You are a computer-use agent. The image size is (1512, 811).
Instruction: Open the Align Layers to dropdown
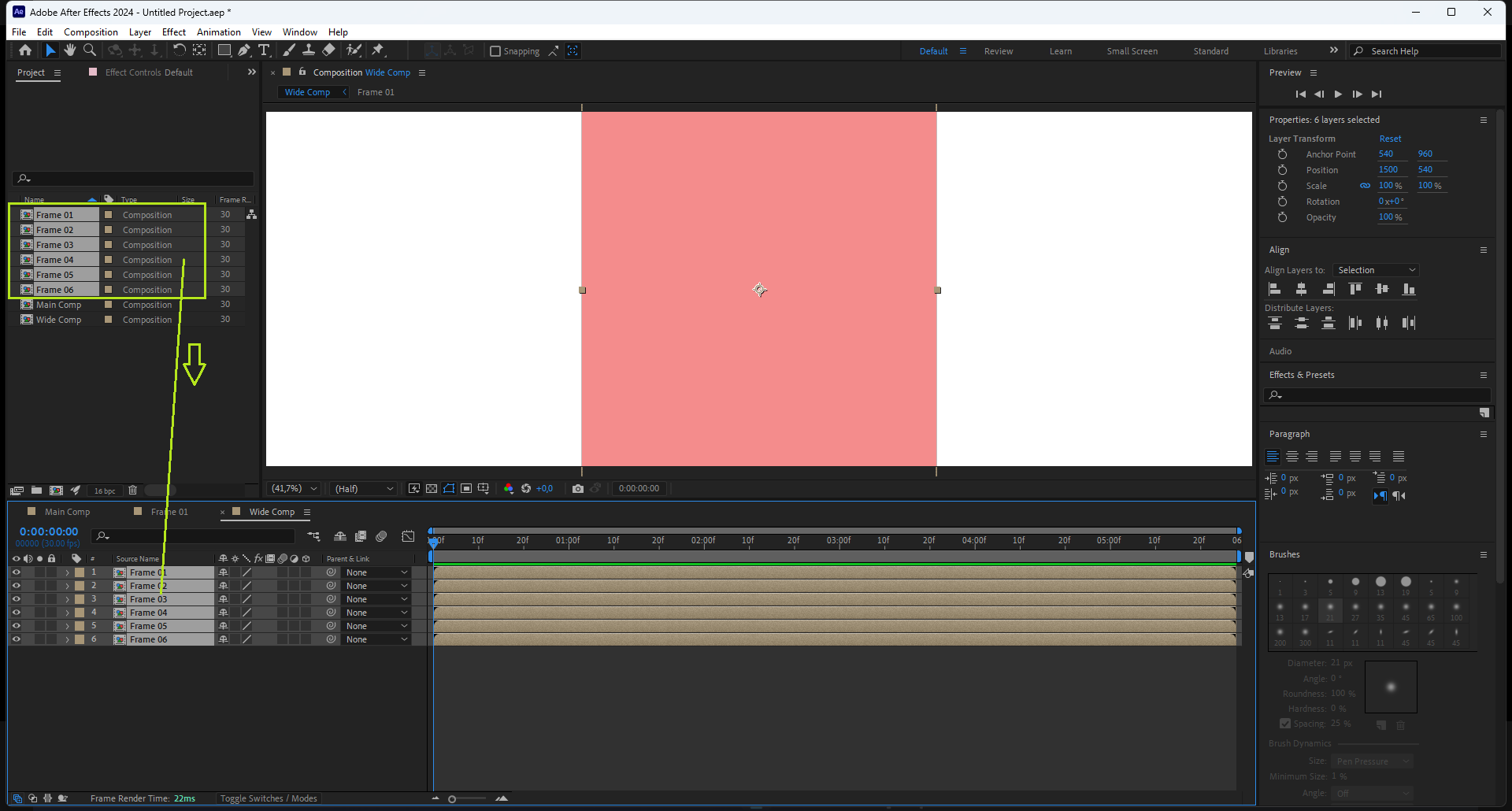[1376, 270]
